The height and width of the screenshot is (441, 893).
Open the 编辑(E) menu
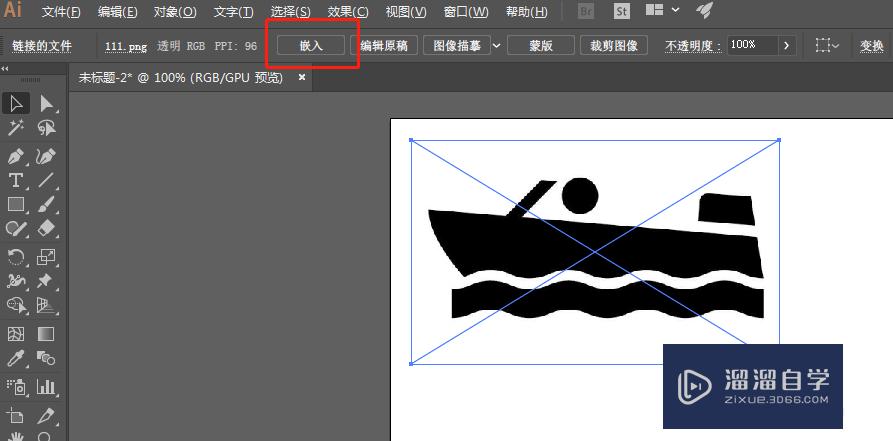coord(118,11)
